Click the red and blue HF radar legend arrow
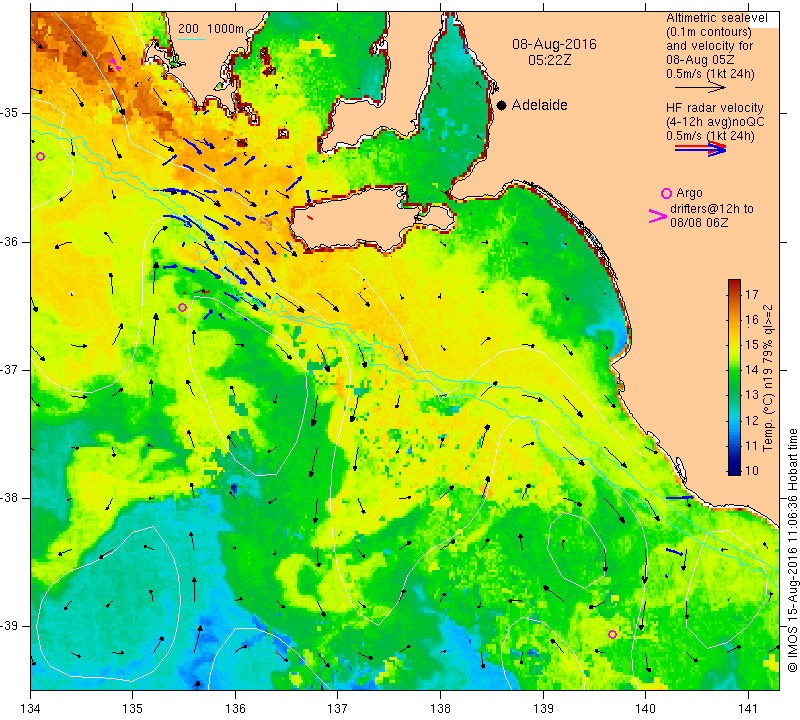This screenshot has width=800, height=720. 701,149
